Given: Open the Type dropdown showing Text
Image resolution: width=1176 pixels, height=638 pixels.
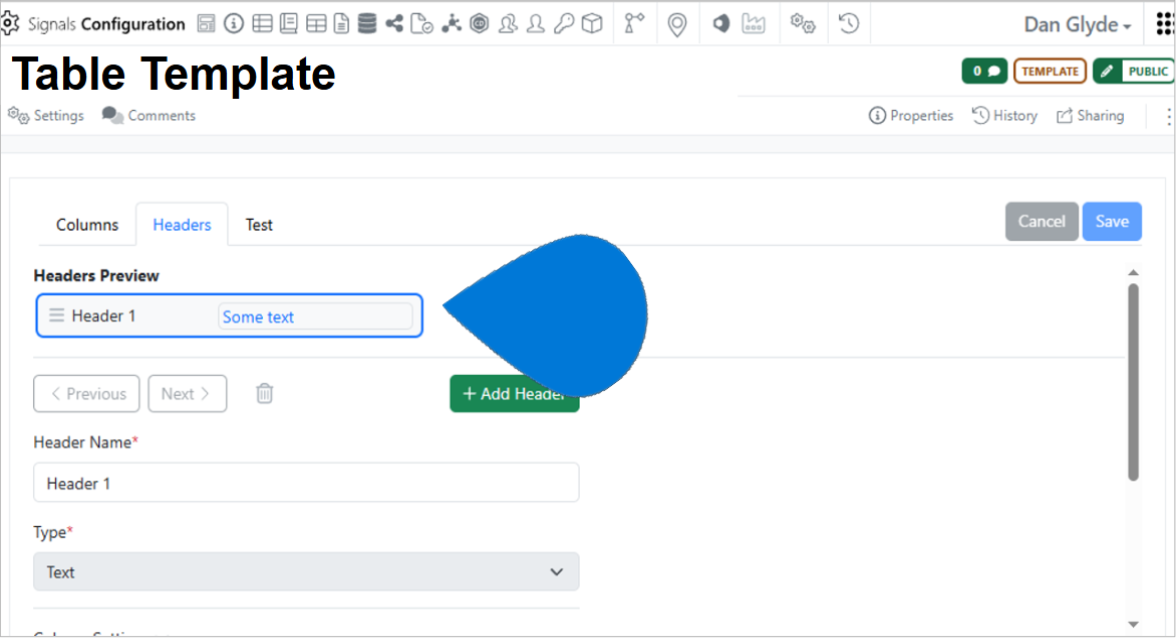Looking at the screenshot, I should tap(306, 572).
